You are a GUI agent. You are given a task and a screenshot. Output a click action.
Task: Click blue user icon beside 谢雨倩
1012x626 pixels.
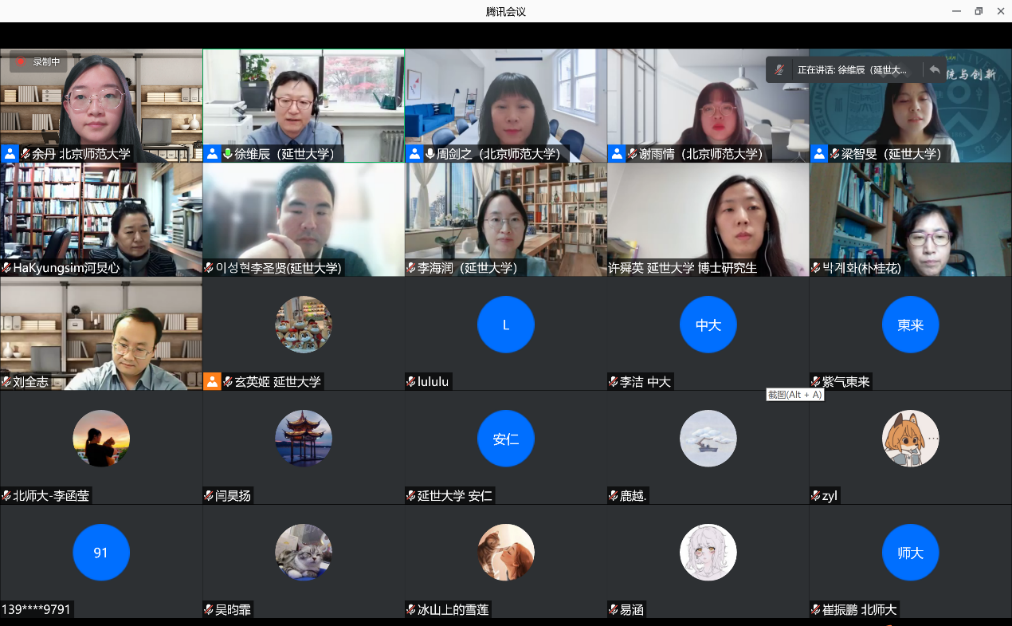[617, 154]
